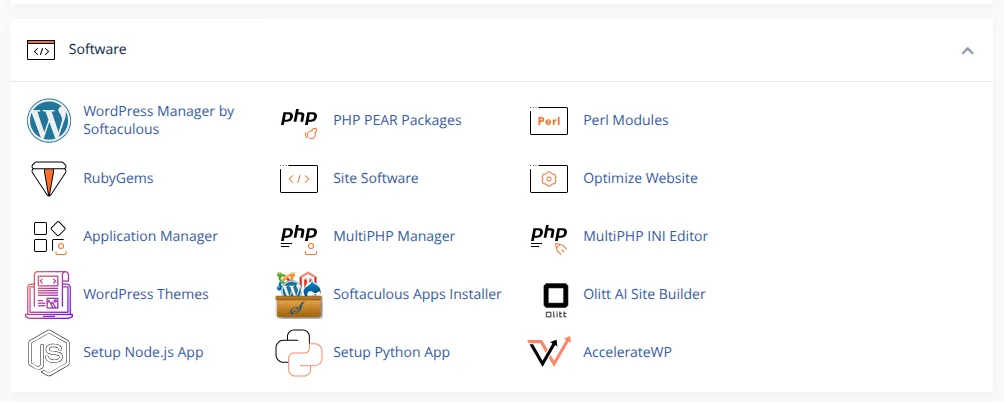This screenshot has width=1004, height=402.
Task: Click the Software section title text
Action: click(x=98, y=49)
